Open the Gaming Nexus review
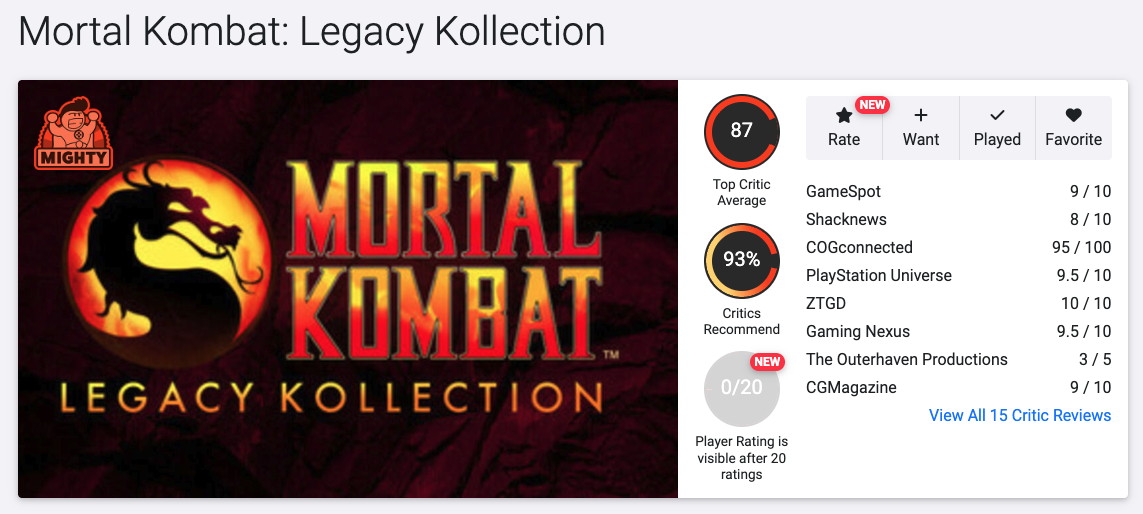Image resolution: width=1143 pixels, height=514 pixels. point(858,331)
